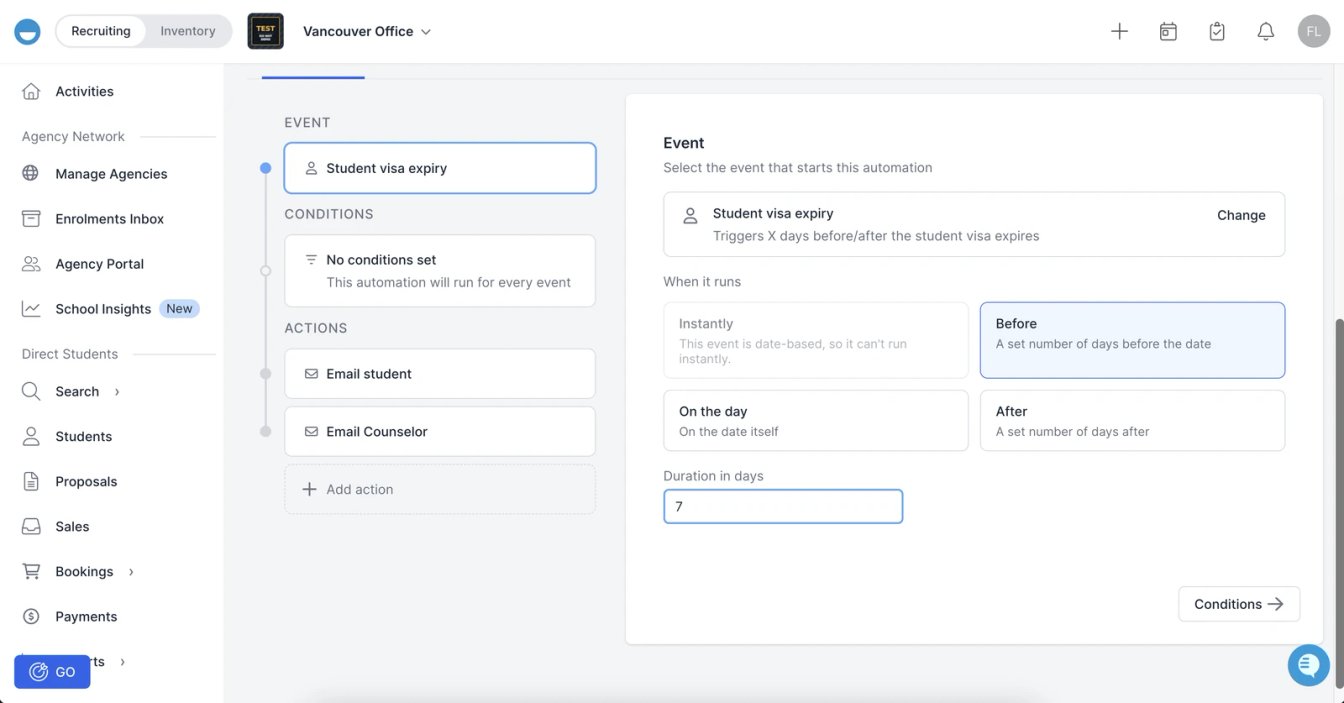The width and height of the screenshot is (1344, 703).
Task: Select the disabled Instantly timing option
Action: pos(816,340)
